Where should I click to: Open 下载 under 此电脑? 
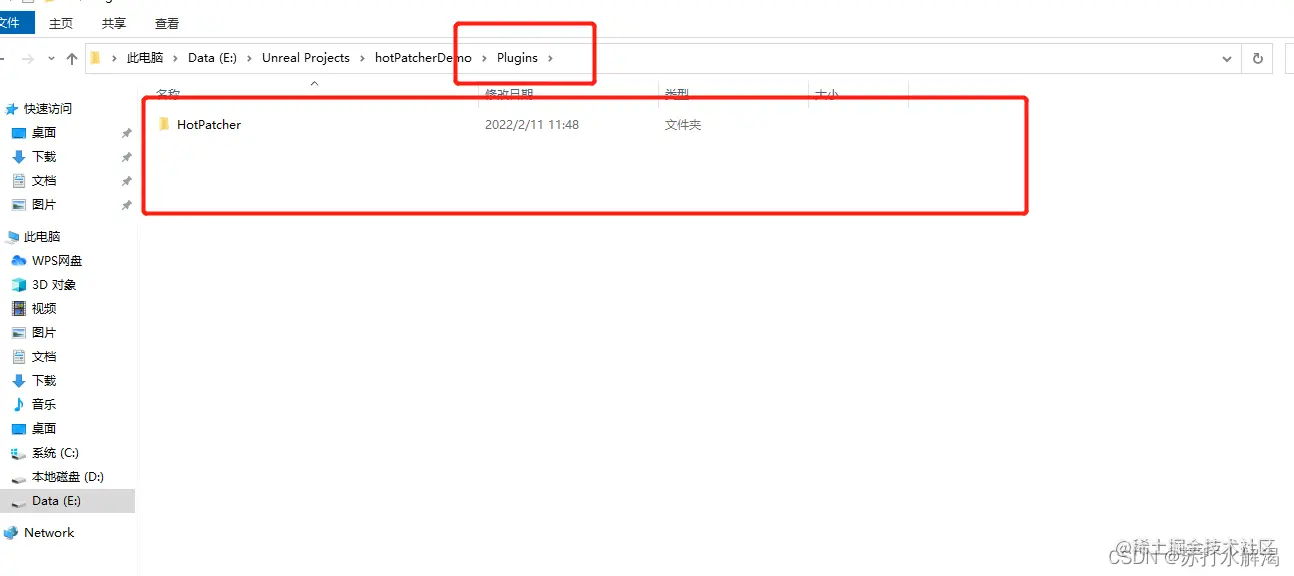click(44, 381)
